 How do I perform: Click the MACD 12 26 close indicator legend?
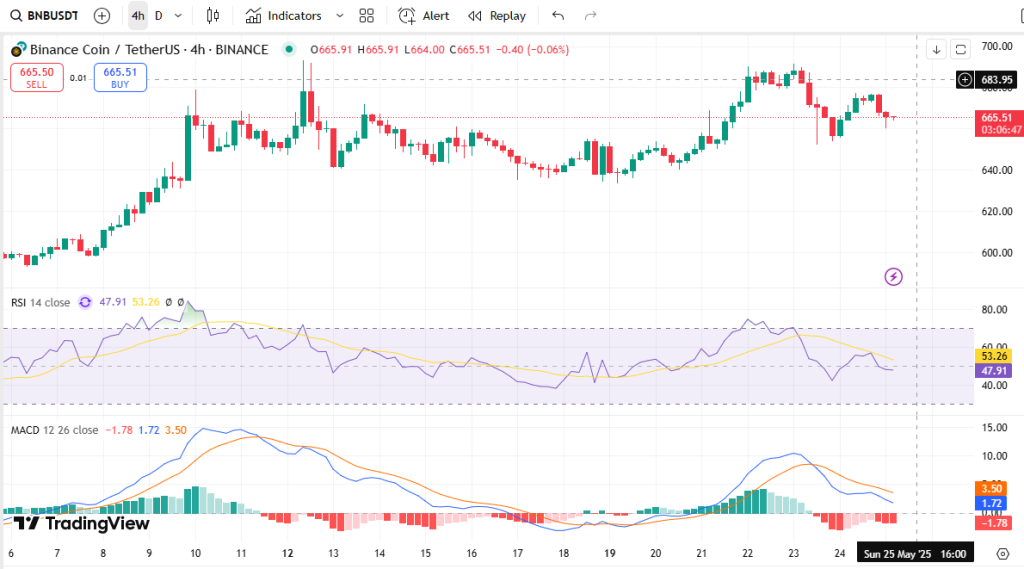[x=54, y=431]
